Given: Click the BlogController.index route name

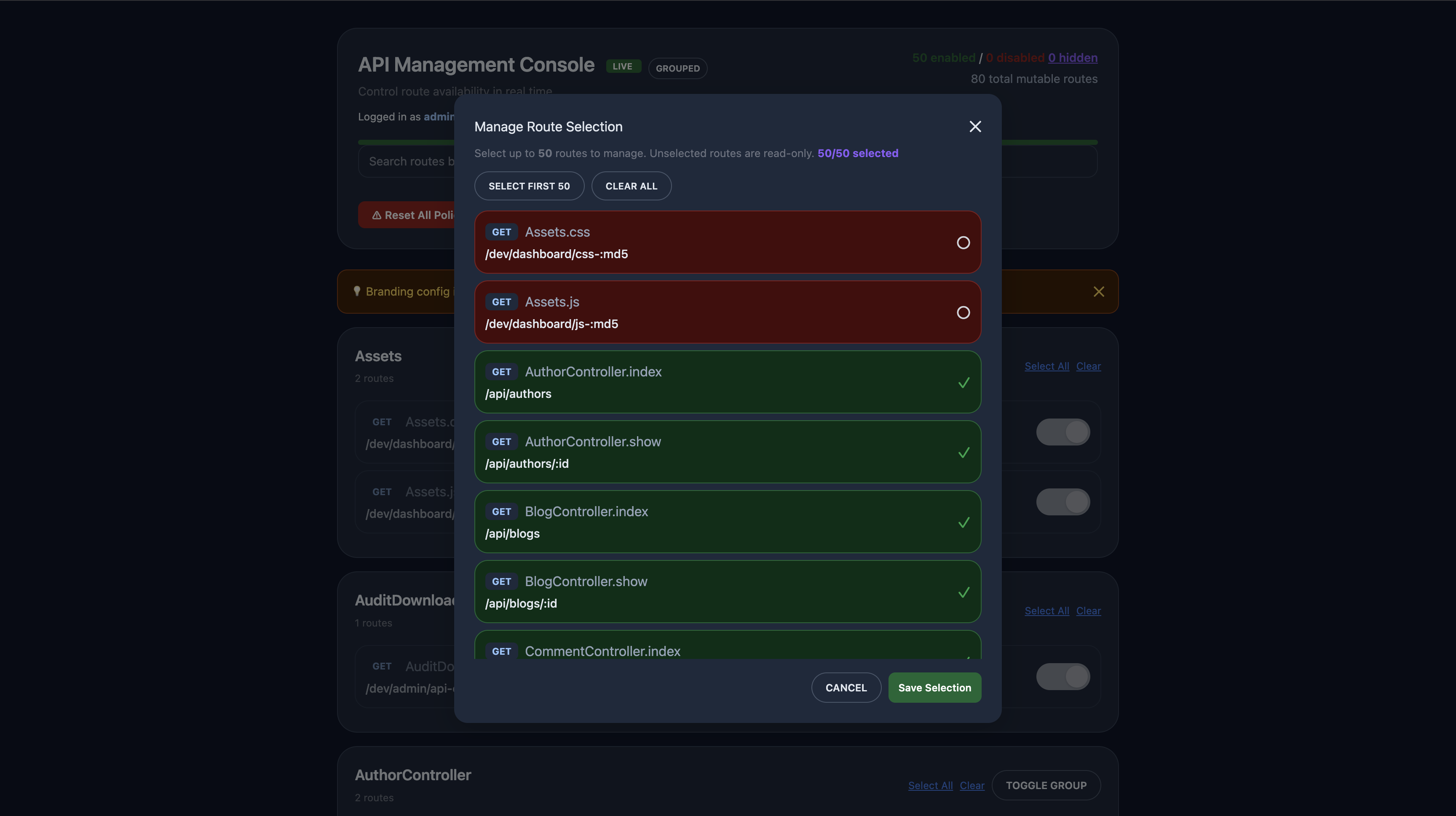Looking at the screenshot, I should (586, 512).
